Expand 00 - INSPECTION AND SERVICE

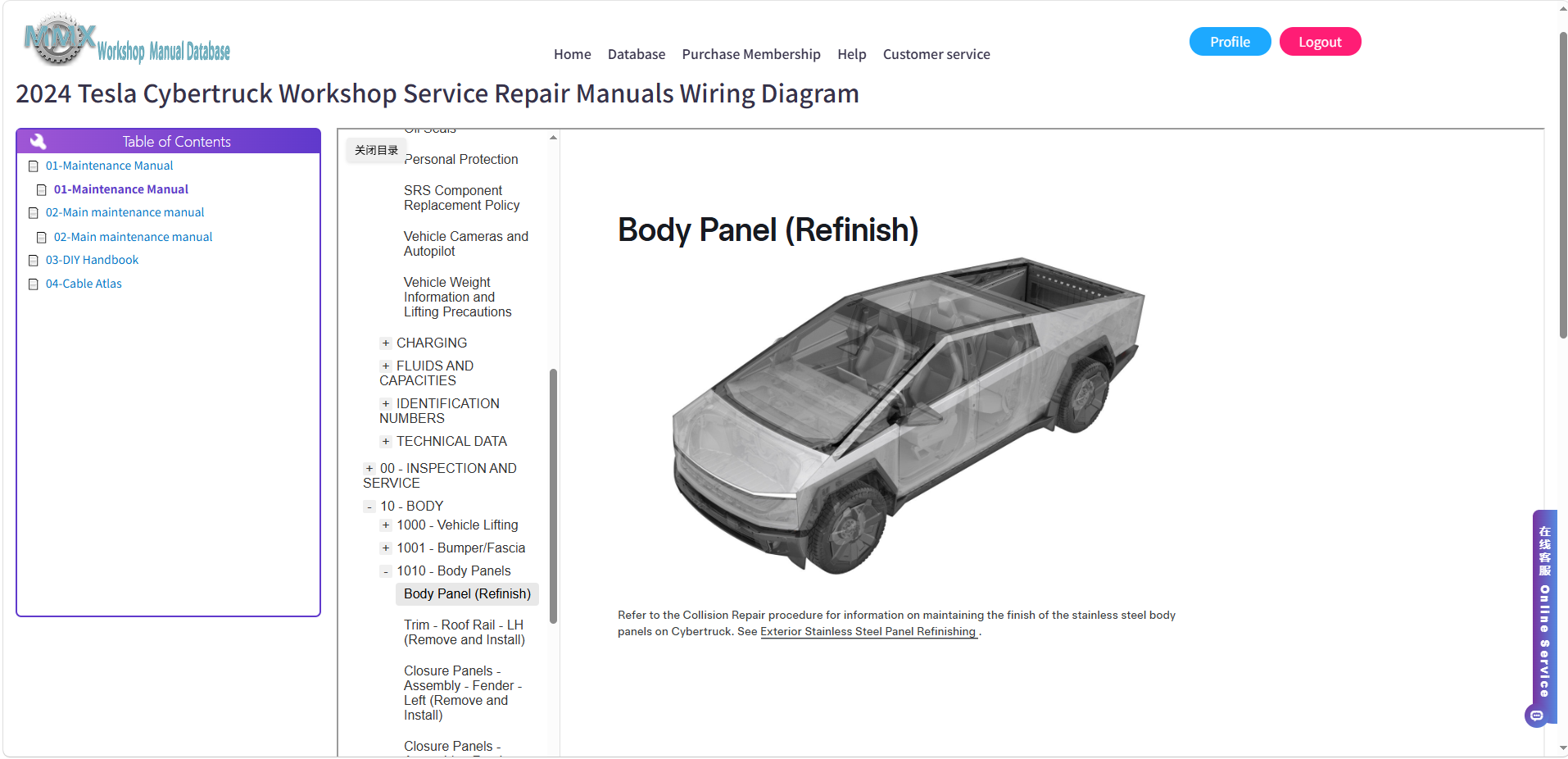369,469
